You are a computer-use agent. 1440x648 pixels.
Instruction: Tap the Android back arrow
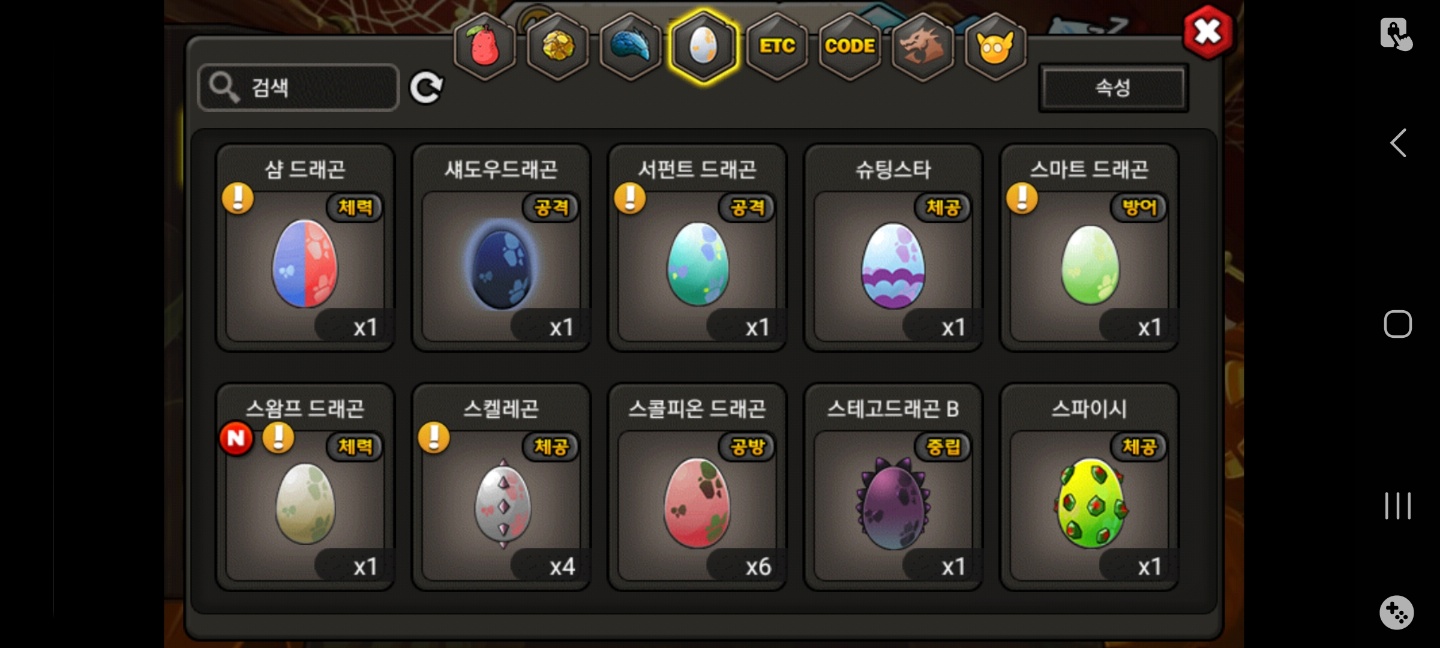pyautogui.click(x=1398, y=143)
